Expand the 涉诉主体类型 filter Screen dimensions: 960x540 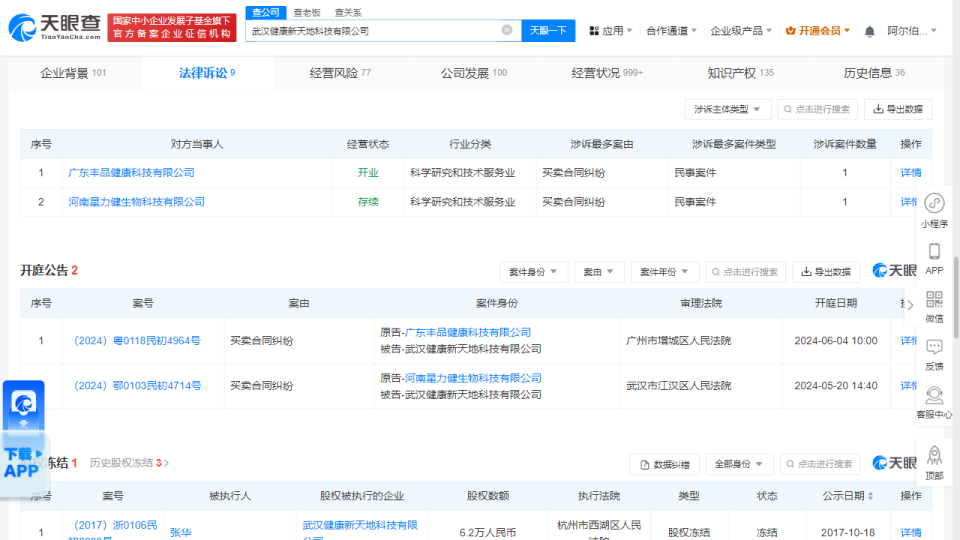pos(727,109)
